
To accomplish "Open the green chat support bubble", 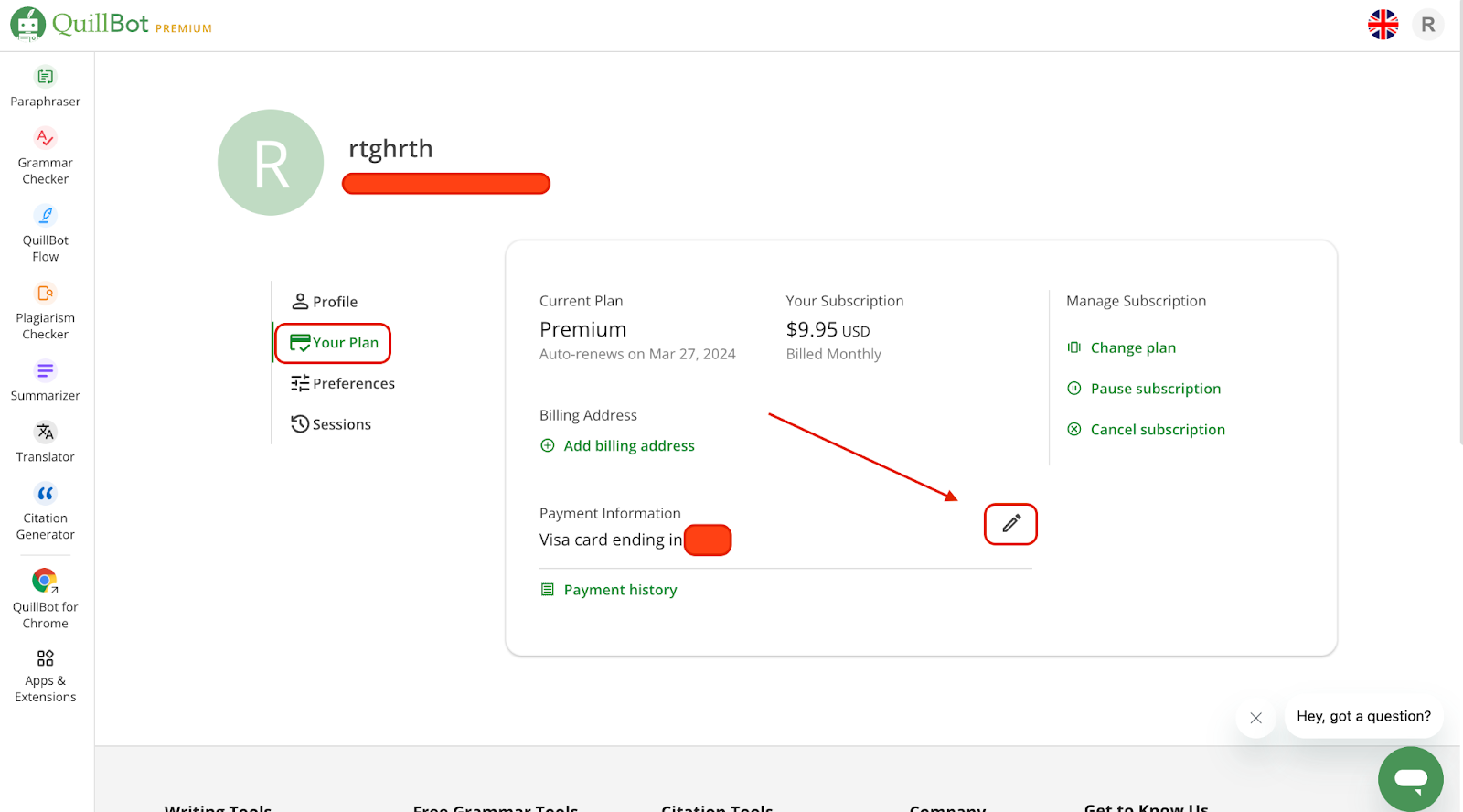I will point(1411,779).
